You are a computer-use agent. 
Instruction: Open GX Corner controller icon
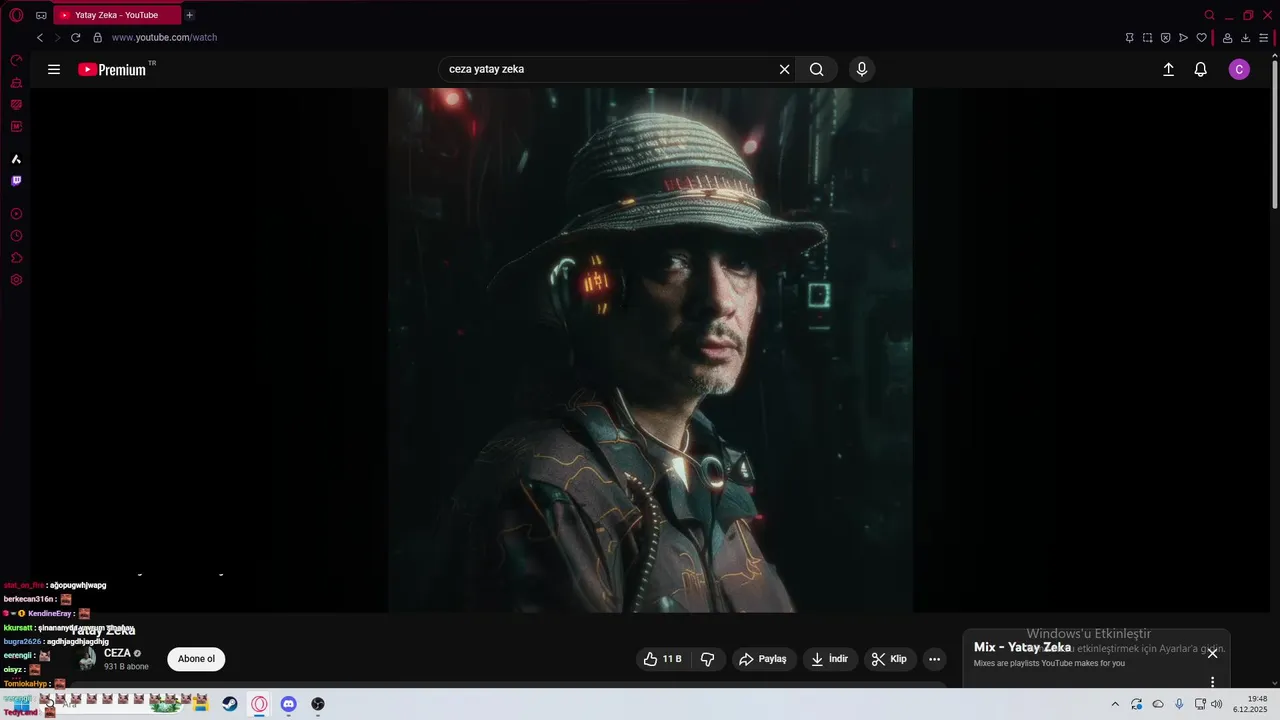click(x=41, y=15)
